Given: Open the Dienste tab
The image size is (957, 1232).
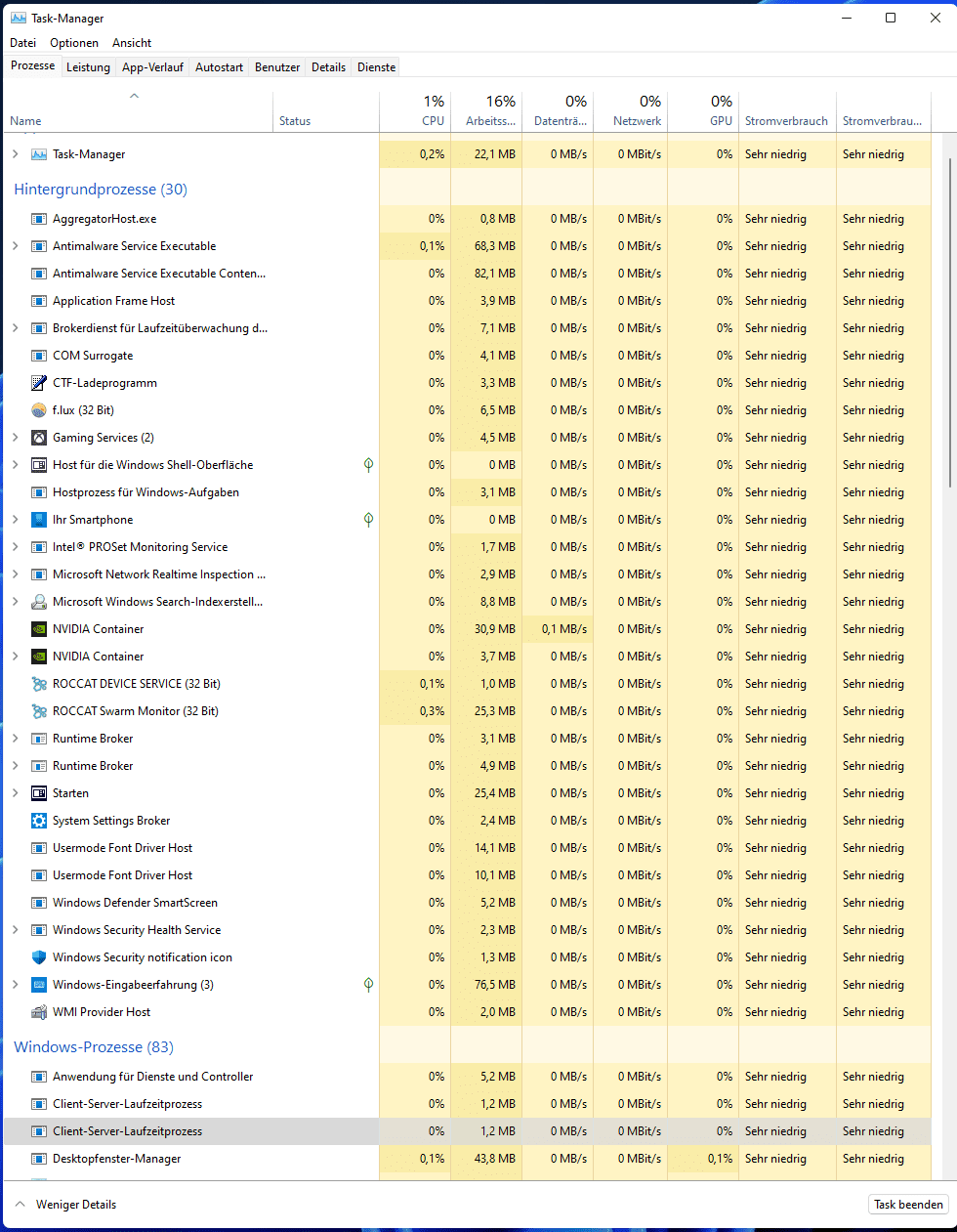Looking at the screenshot, I should click(x=377, y=67).
